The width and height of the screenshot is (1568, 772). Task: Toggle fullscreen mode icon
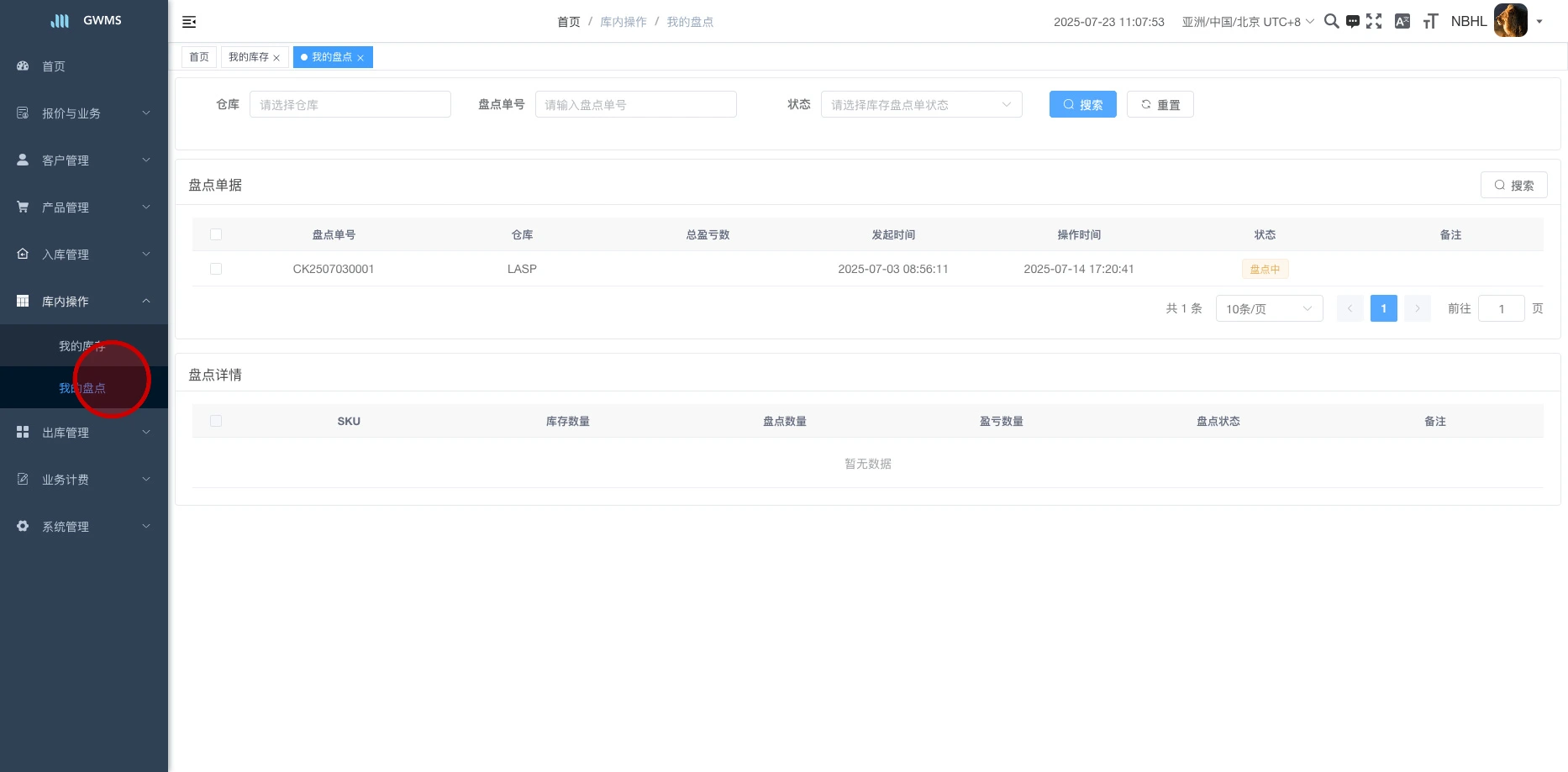click(1374, 22)
